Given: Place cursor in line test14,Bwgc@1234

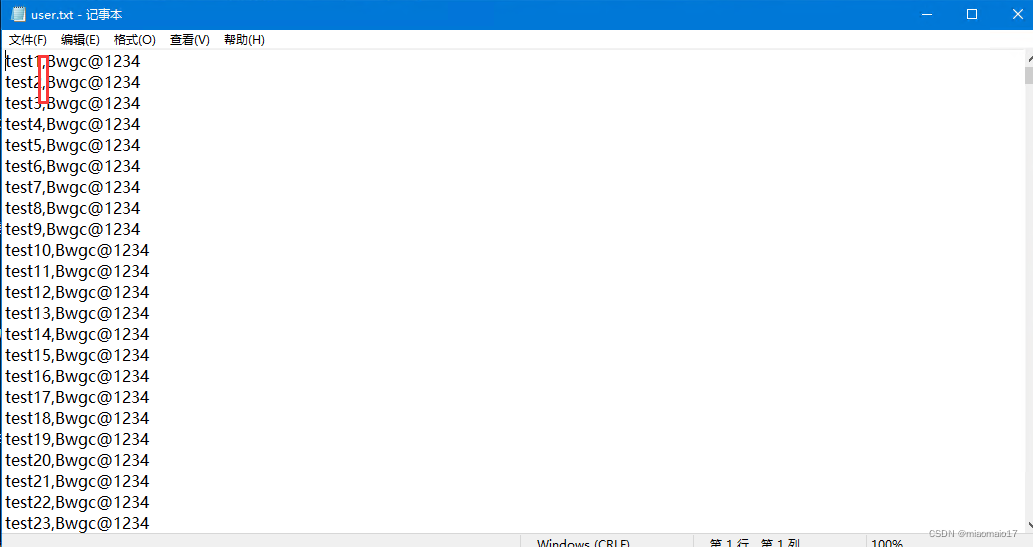Looking at the screenshot, I should [77, 335].
